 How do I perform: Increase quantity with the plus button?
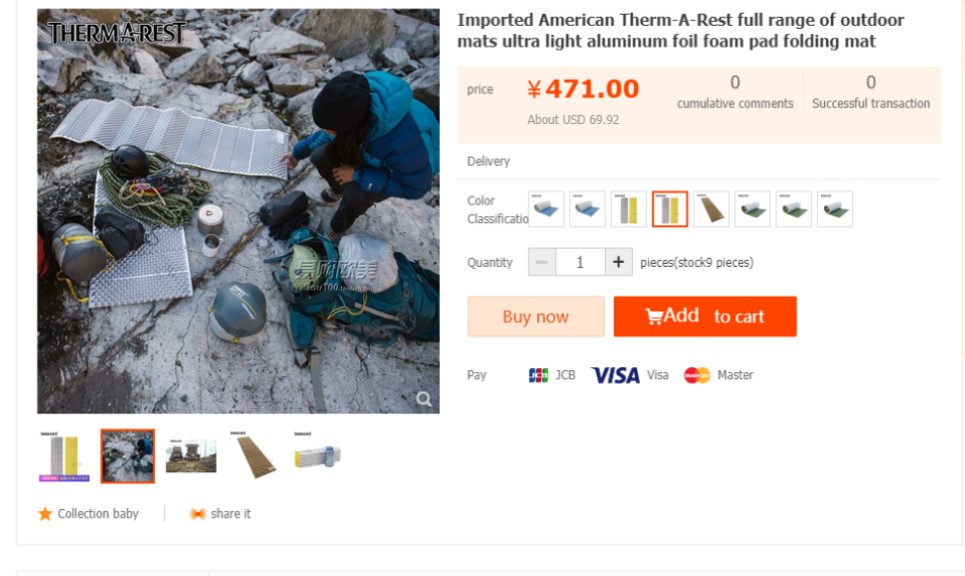pyautogui.click(x=618, y=262)
